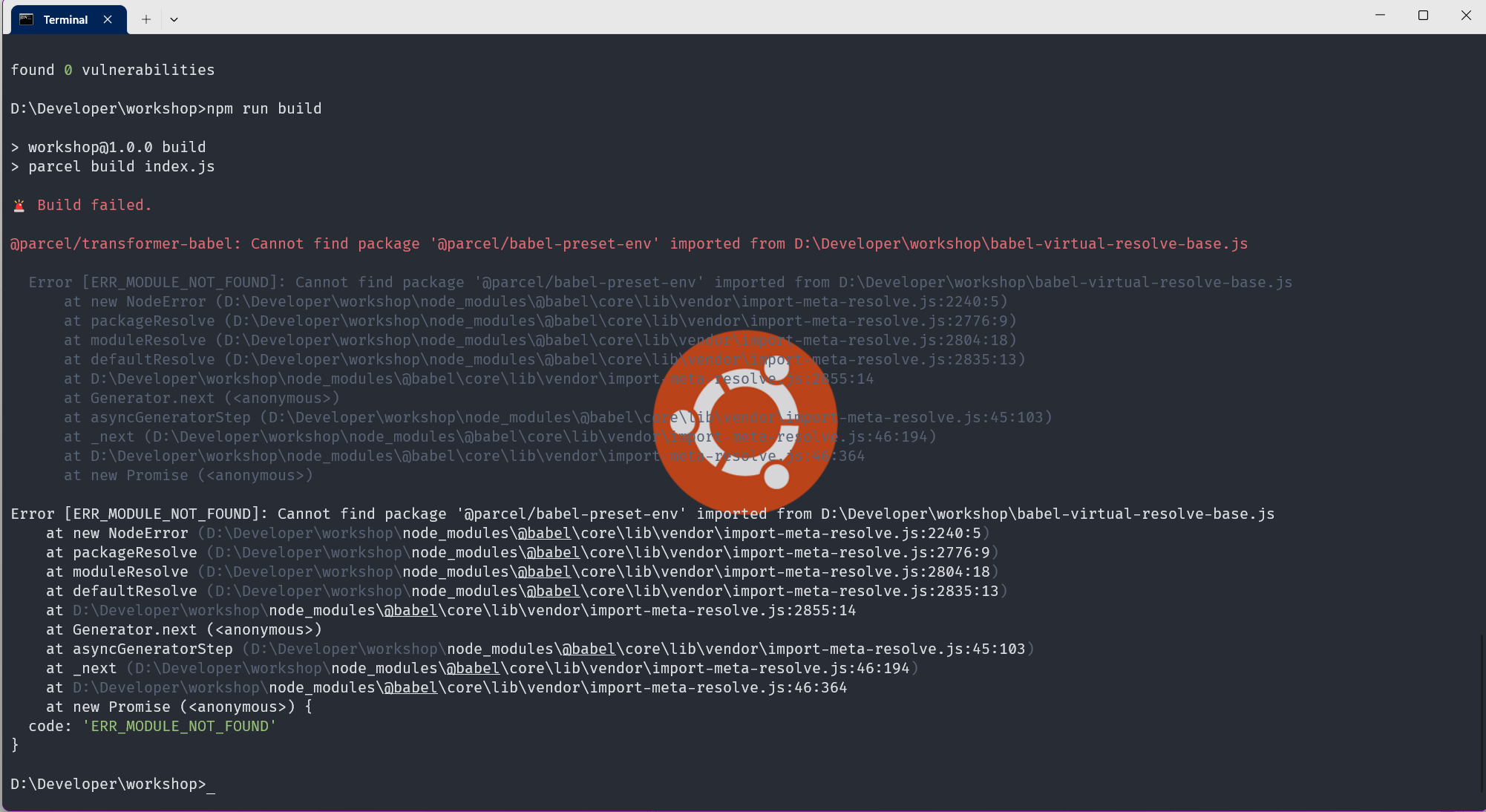This screenshot has width=1486, height=812.
Task: Click @babel link in white 'at defaultResolve' line
Action: [x=553, y=591]
